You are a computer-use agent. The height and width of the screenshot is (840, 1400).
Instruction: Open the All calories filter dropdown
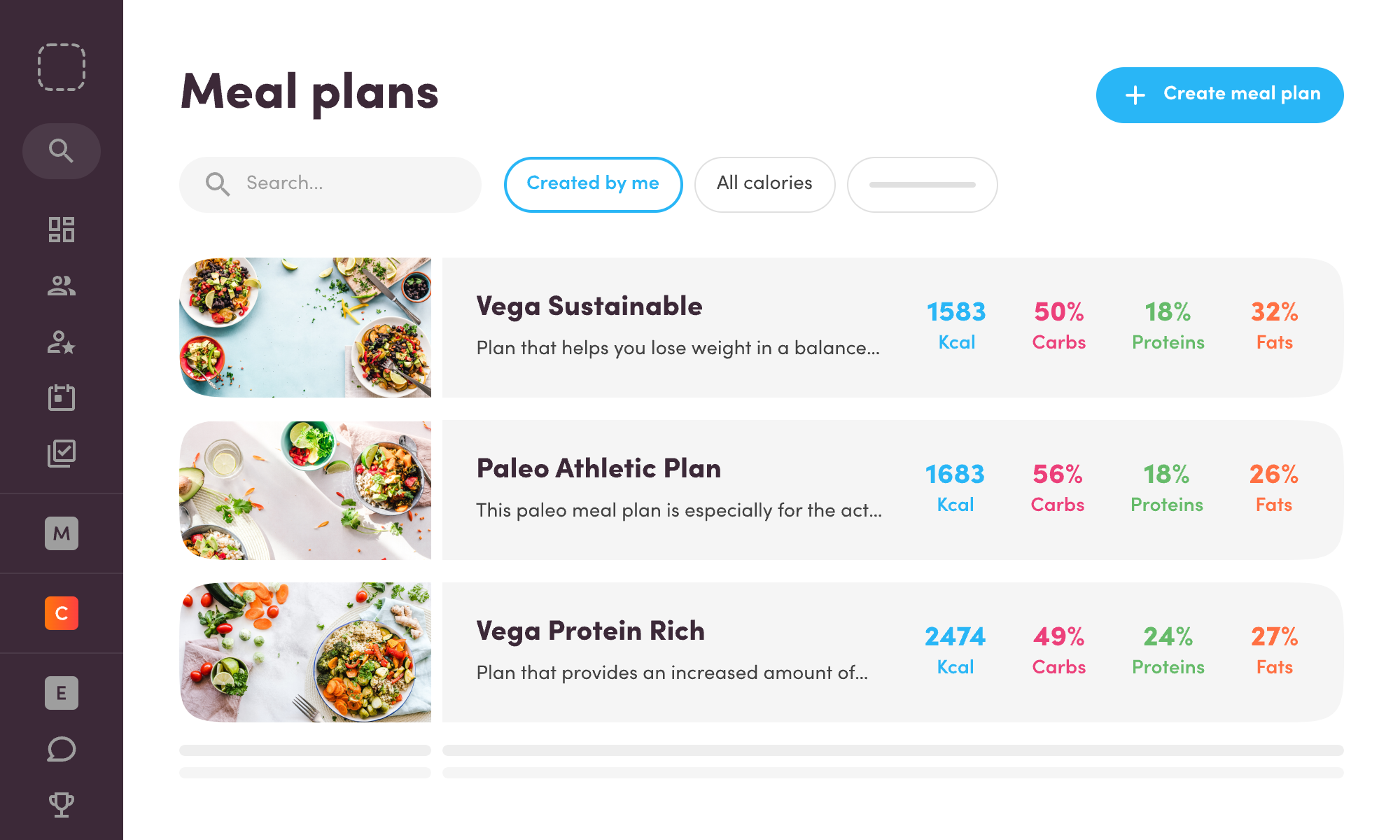pos(764,184)
